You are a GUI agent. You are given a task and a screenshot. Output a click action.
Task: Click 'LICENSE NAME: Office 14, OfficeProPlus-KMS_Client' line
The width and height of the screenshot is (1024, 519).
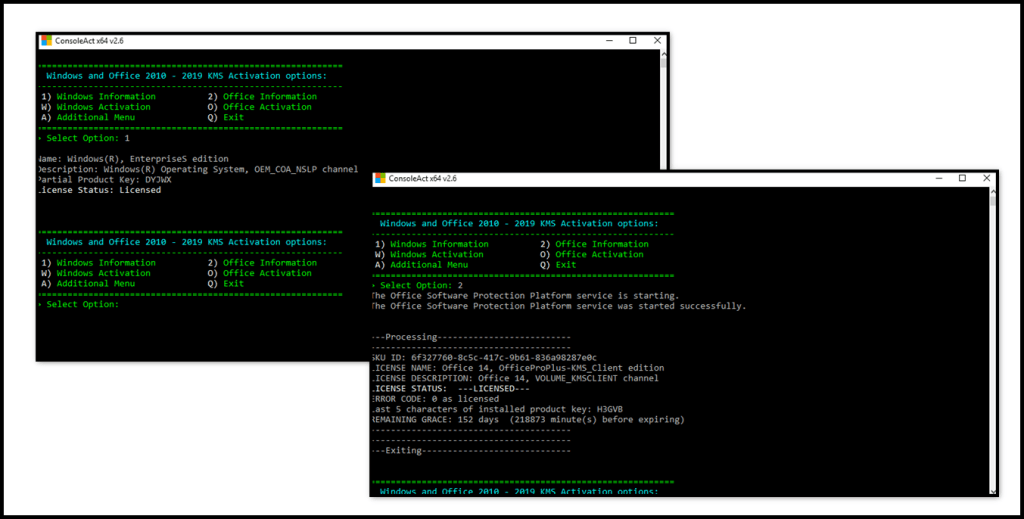coord(518,368)
